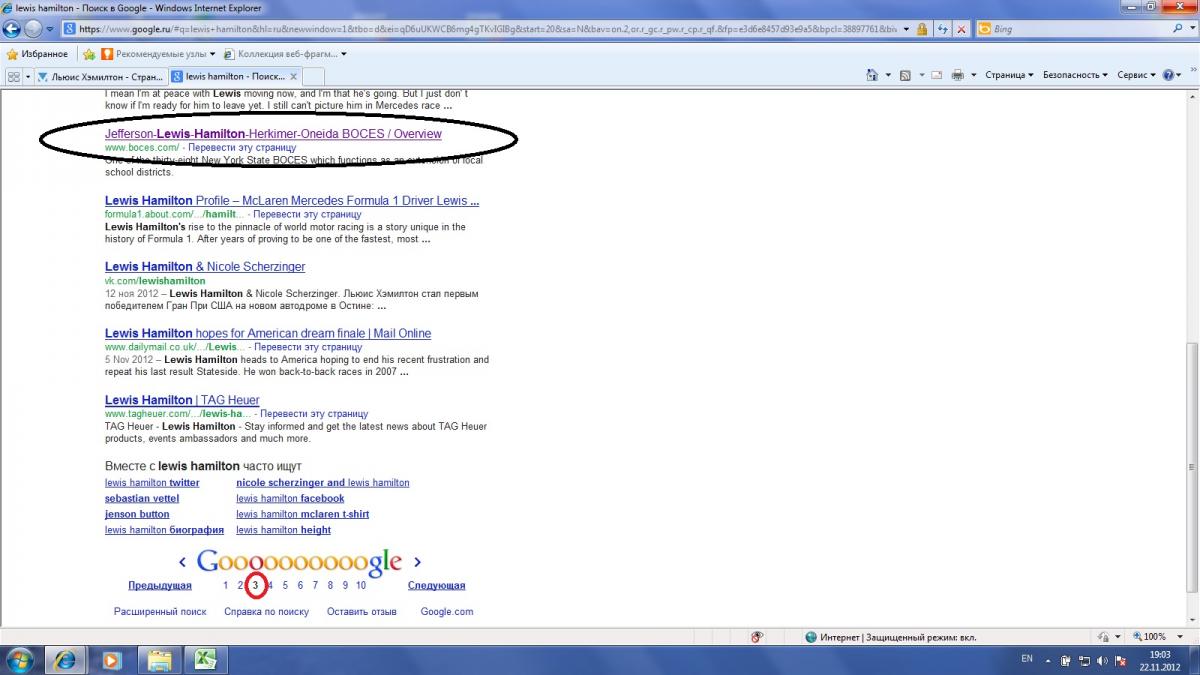The image size is (1200, 675).
Task: Open Jefferson-Lewis-Hamilton BOCES Overview result
Action: click(273, 134)
